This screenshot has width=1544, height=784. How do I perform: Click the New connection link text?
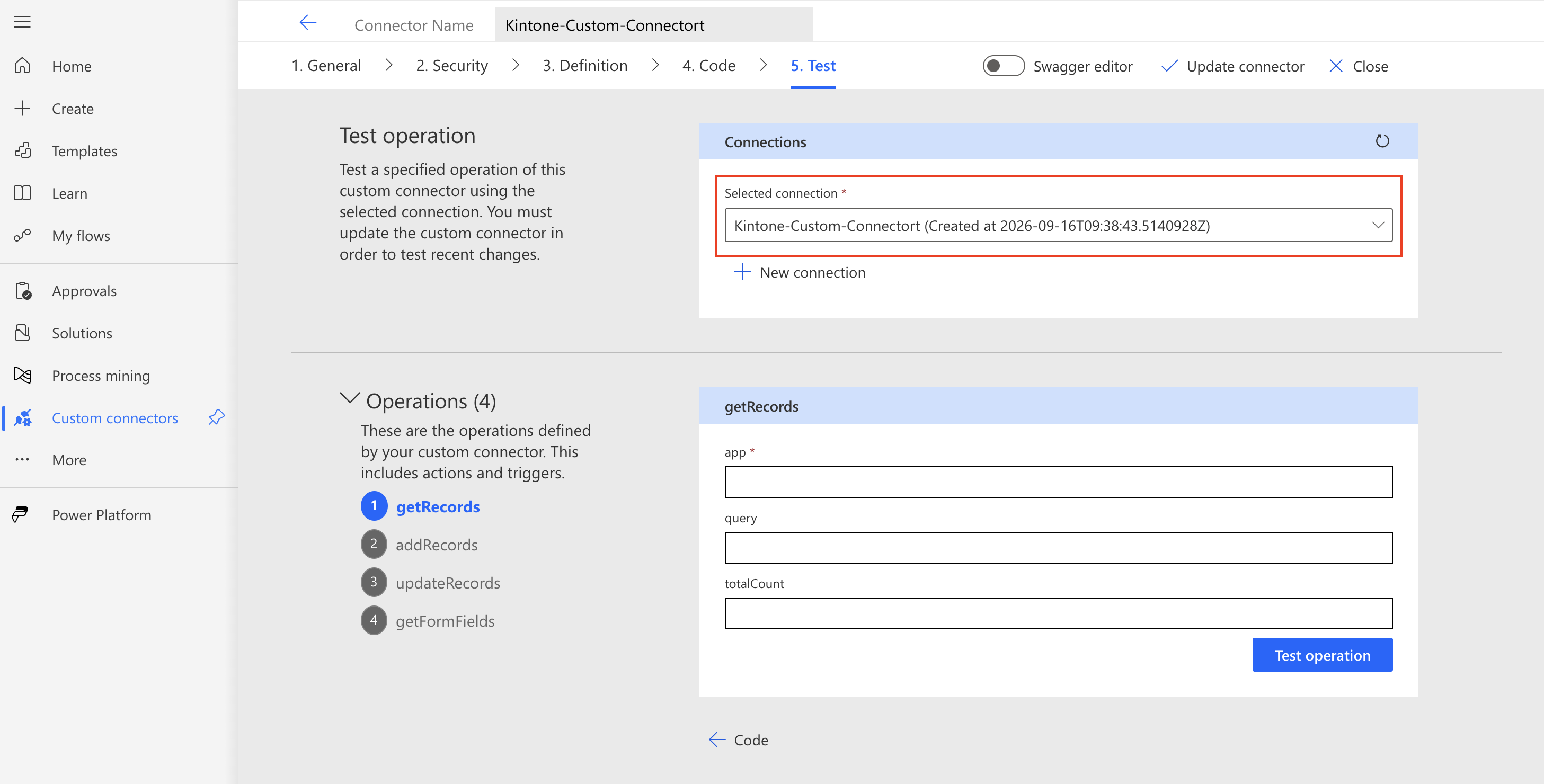(813, 273)
